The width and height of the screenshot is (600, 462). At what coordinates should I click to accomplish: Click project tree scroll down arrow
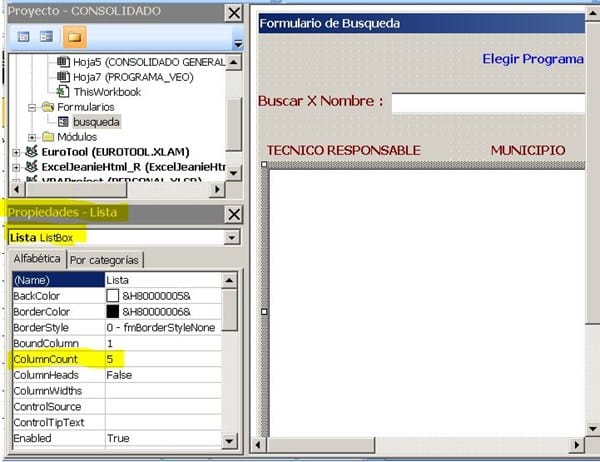coord(234,172)
